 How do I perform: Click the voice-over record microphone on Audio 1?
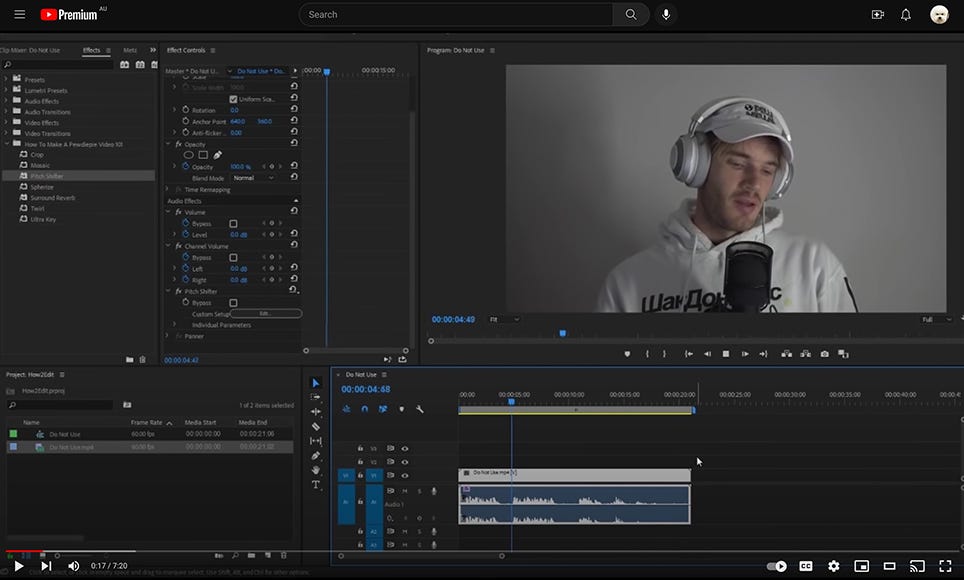[435, 491]
